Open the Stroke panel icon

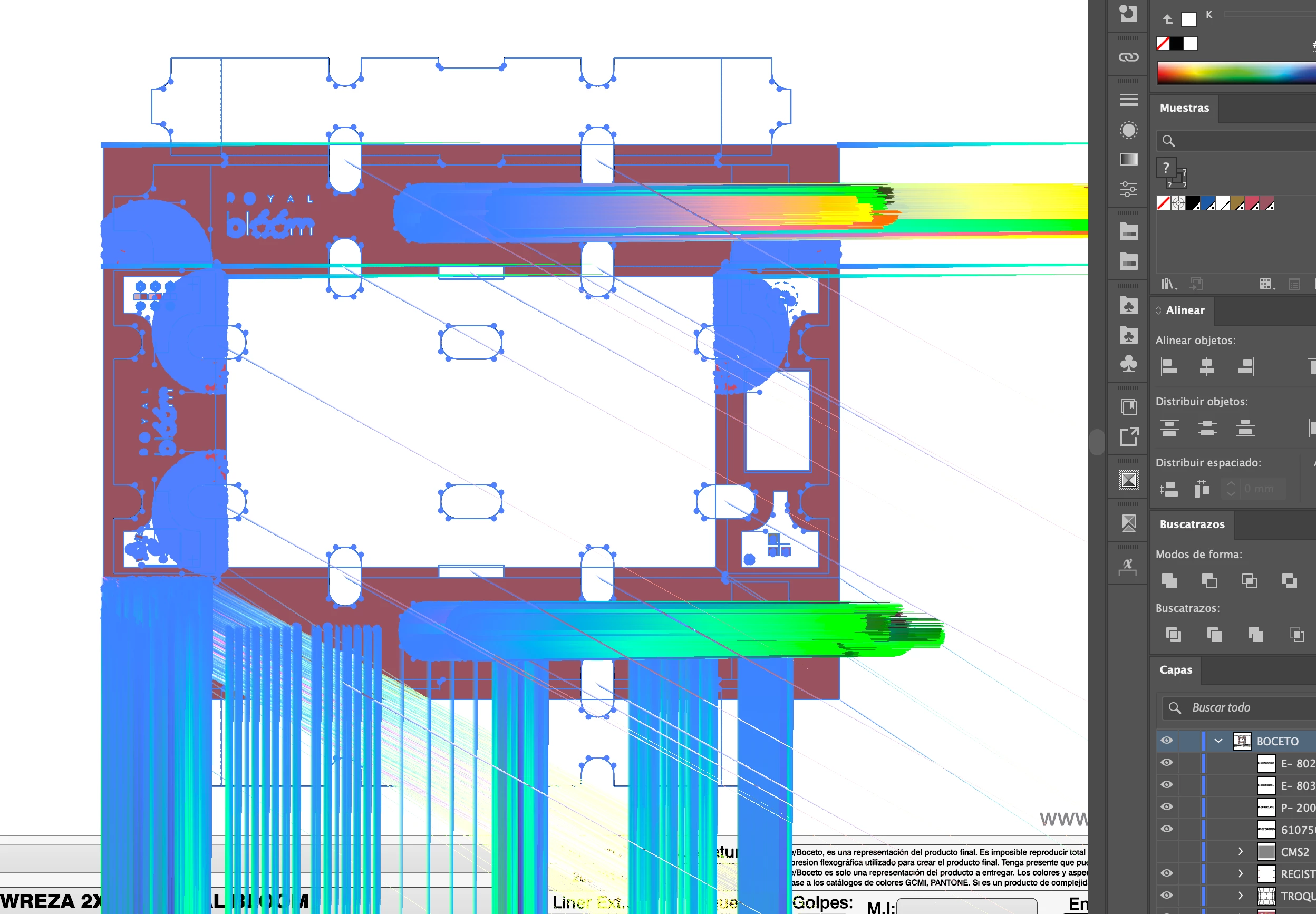(x=1128, y=100)
